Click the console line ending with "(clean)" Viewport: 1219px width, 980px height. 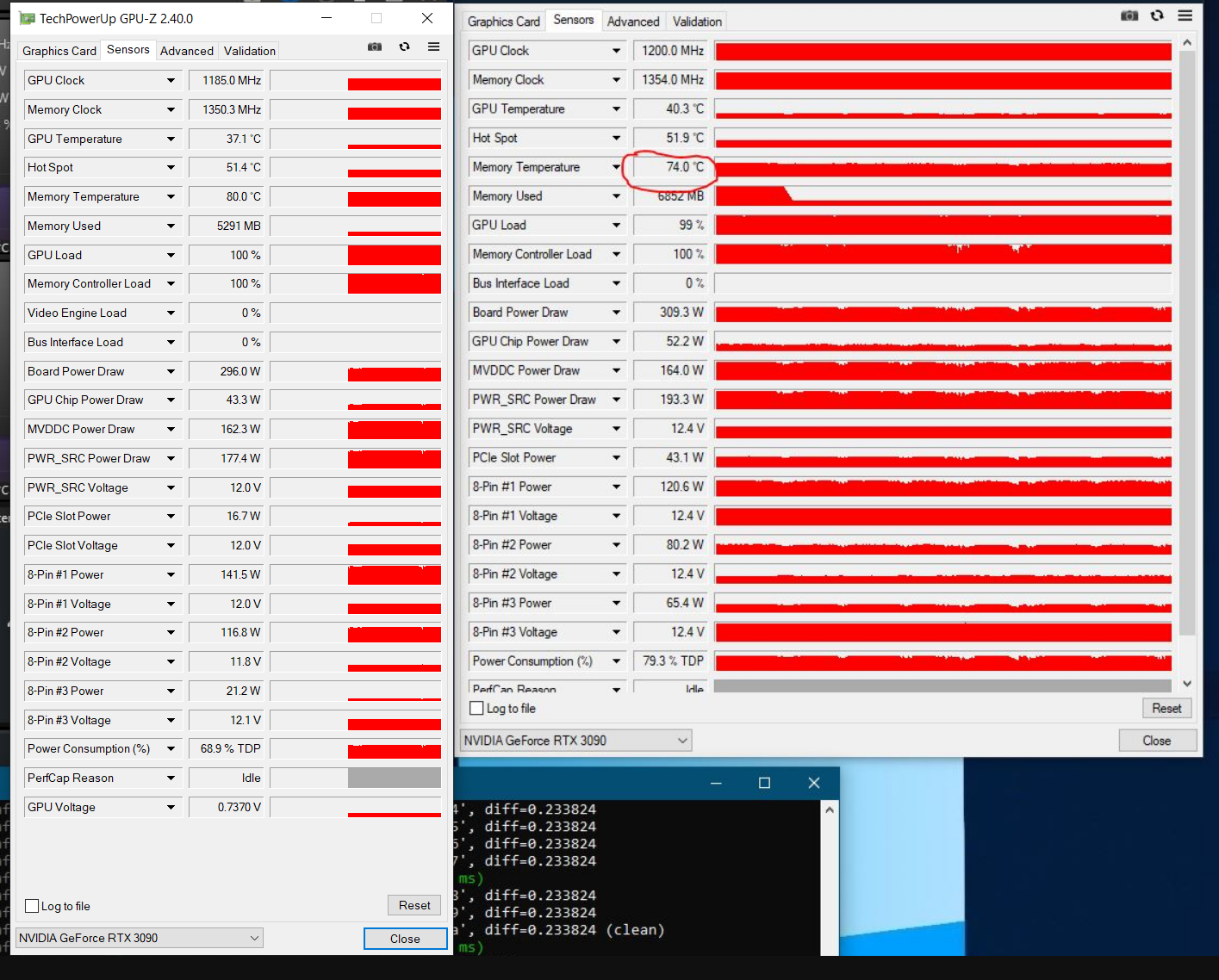coord(561,930)
